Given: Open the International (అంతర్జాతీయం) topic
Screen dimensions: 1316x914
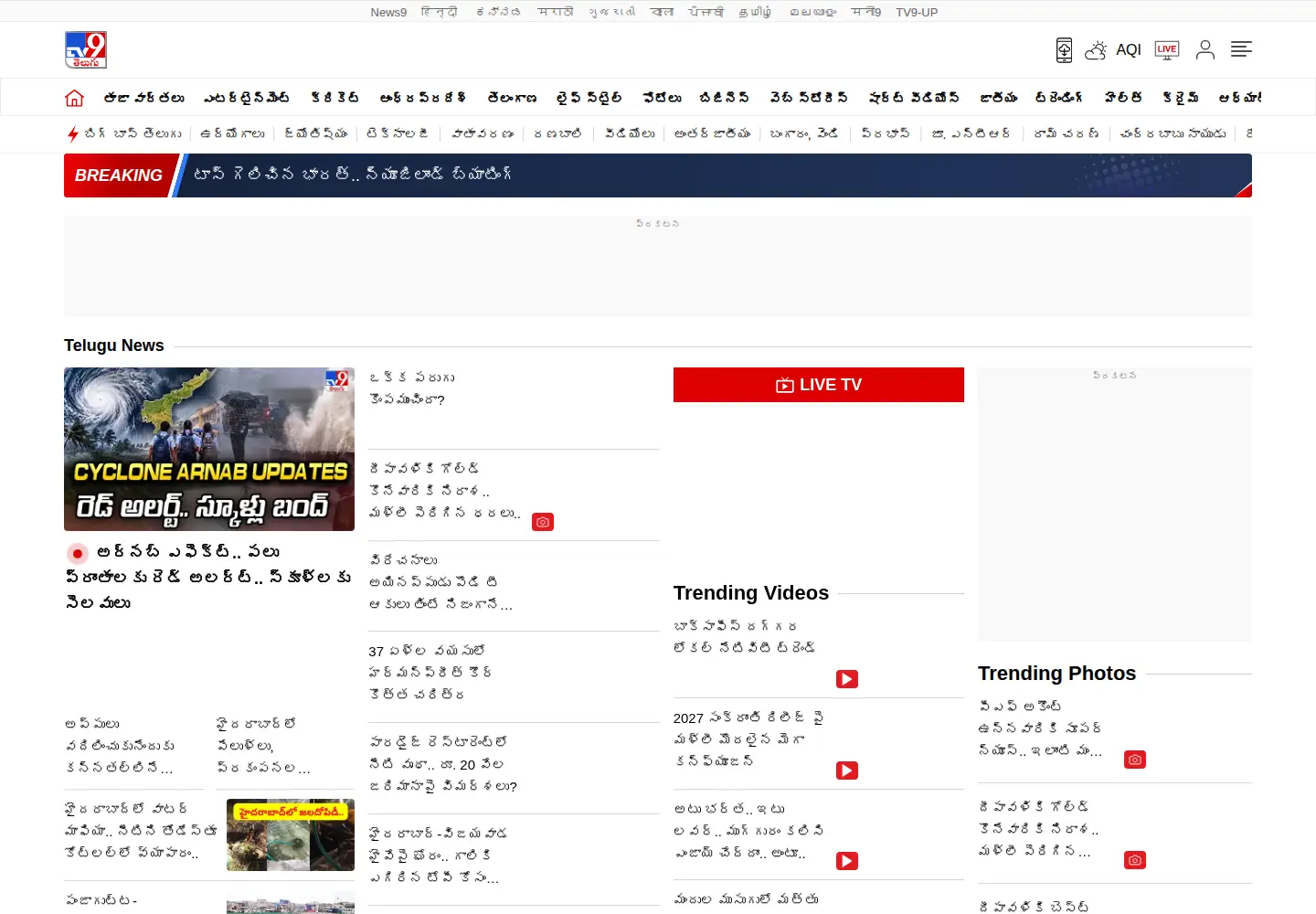Looking at the screenshot, I should [x=713, y=133].
